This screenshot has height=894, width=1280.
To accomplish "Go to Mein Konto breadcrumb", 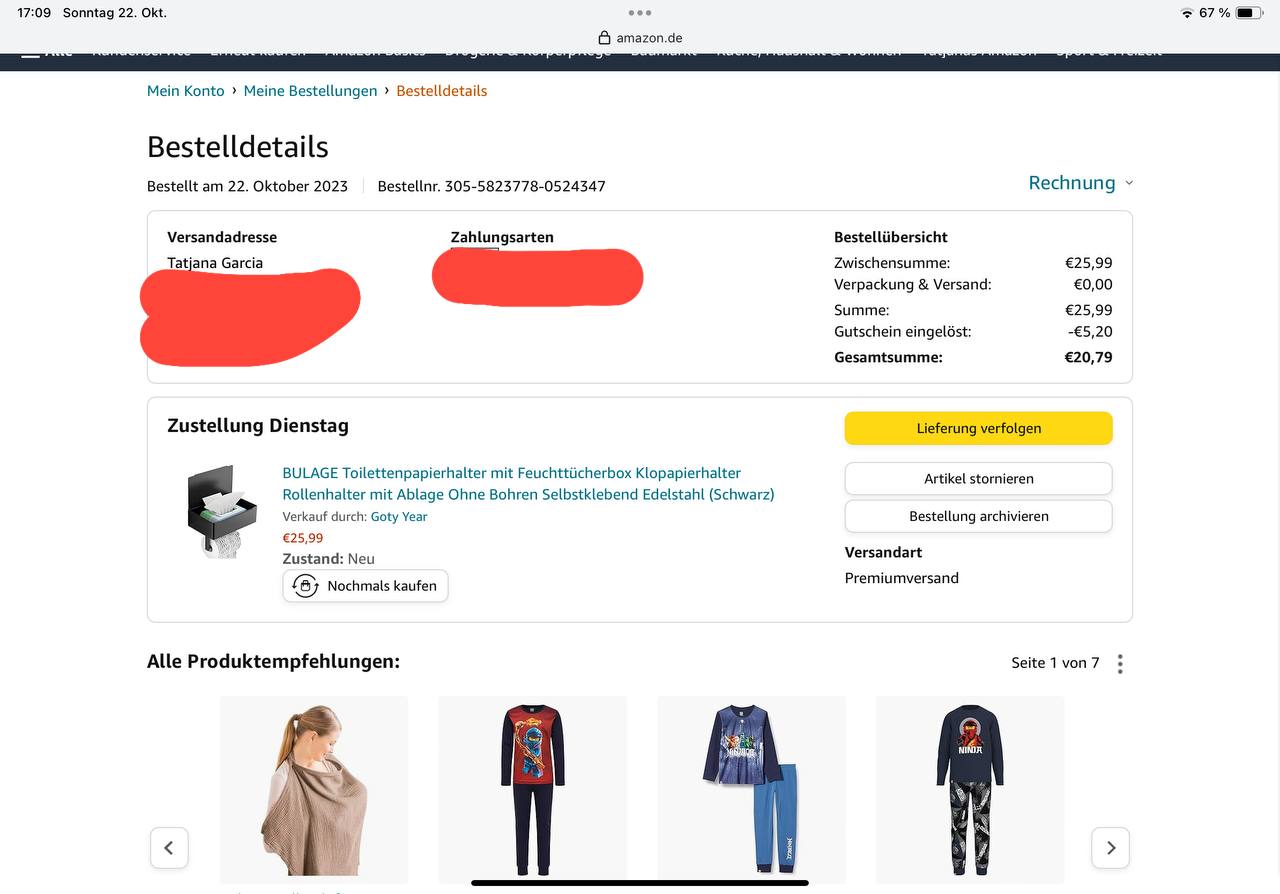I will 186,91.
